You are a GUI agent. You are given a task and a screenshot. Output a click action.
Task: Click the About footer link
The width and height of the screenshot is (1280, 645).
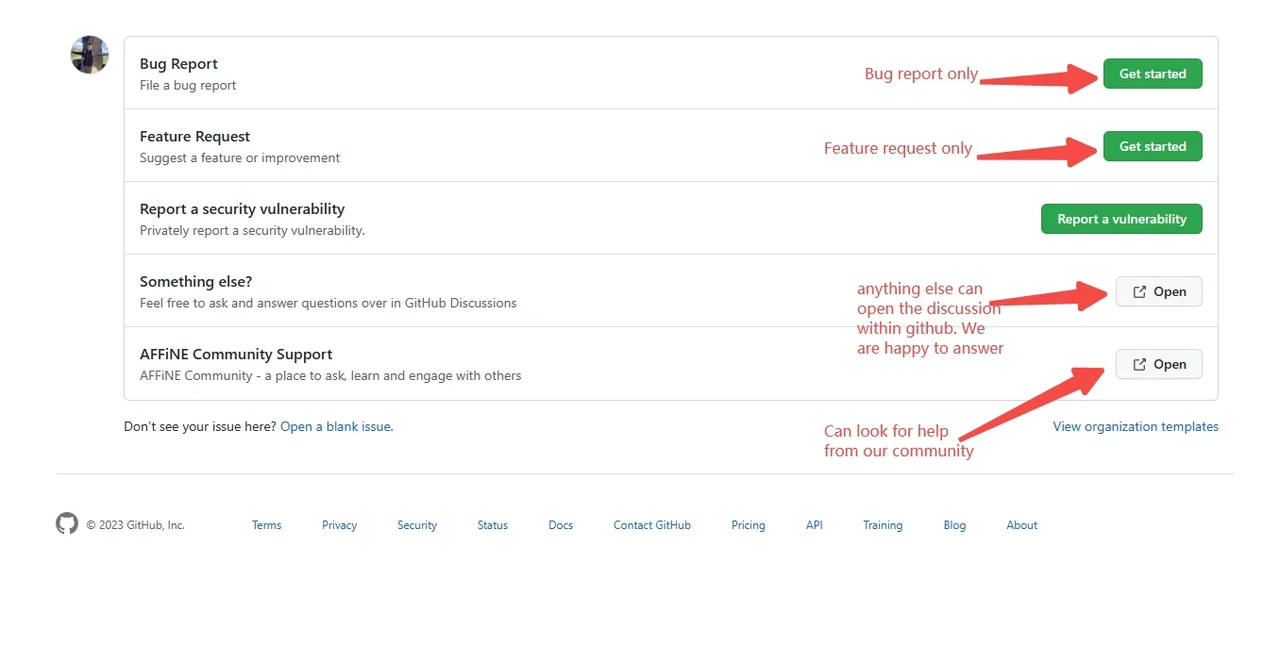(1022, 525)
